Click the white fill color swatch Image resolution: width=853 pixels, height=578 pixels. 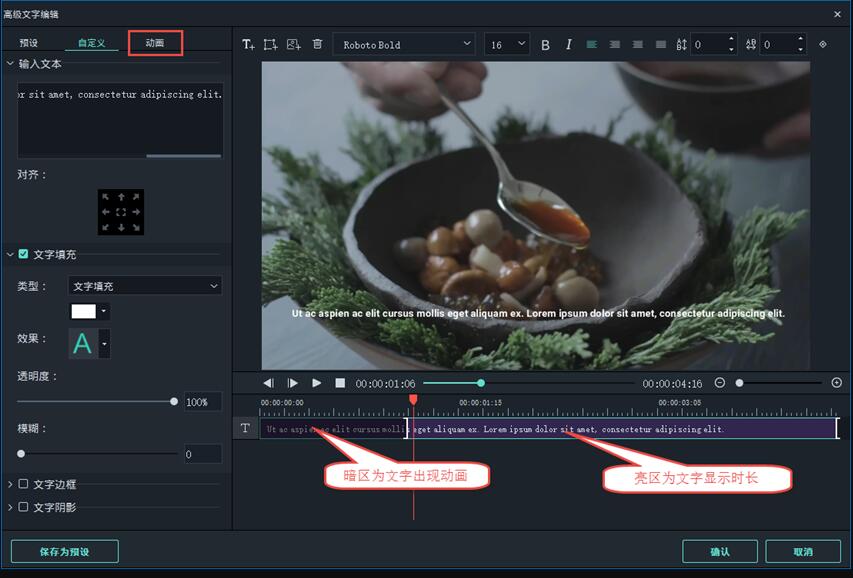83,312
